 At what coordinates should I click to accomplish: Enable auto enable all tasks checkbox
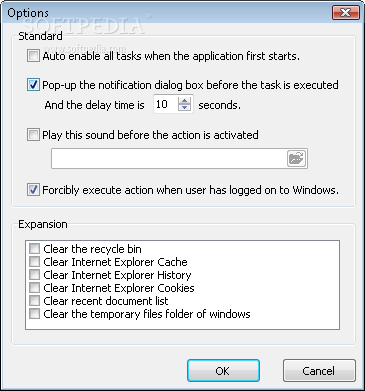(33, 56)
